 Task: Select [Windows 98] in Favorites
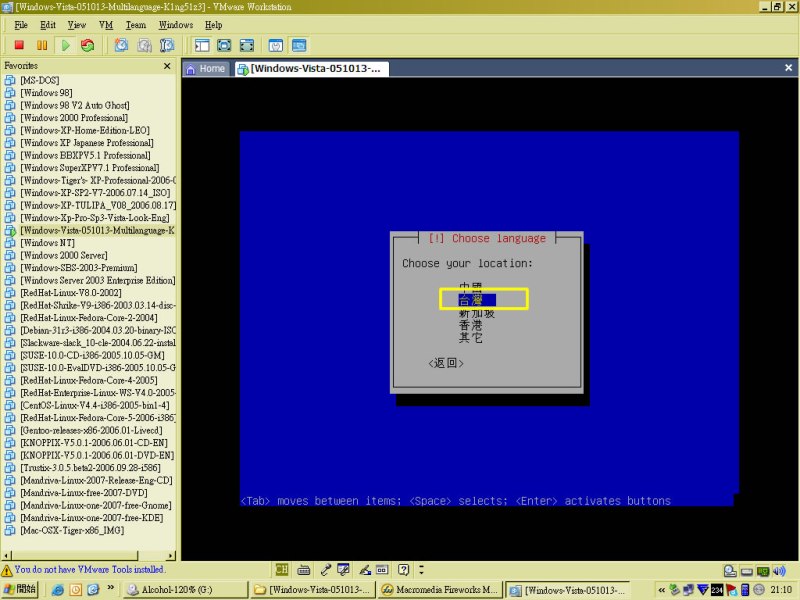[46, 93]
